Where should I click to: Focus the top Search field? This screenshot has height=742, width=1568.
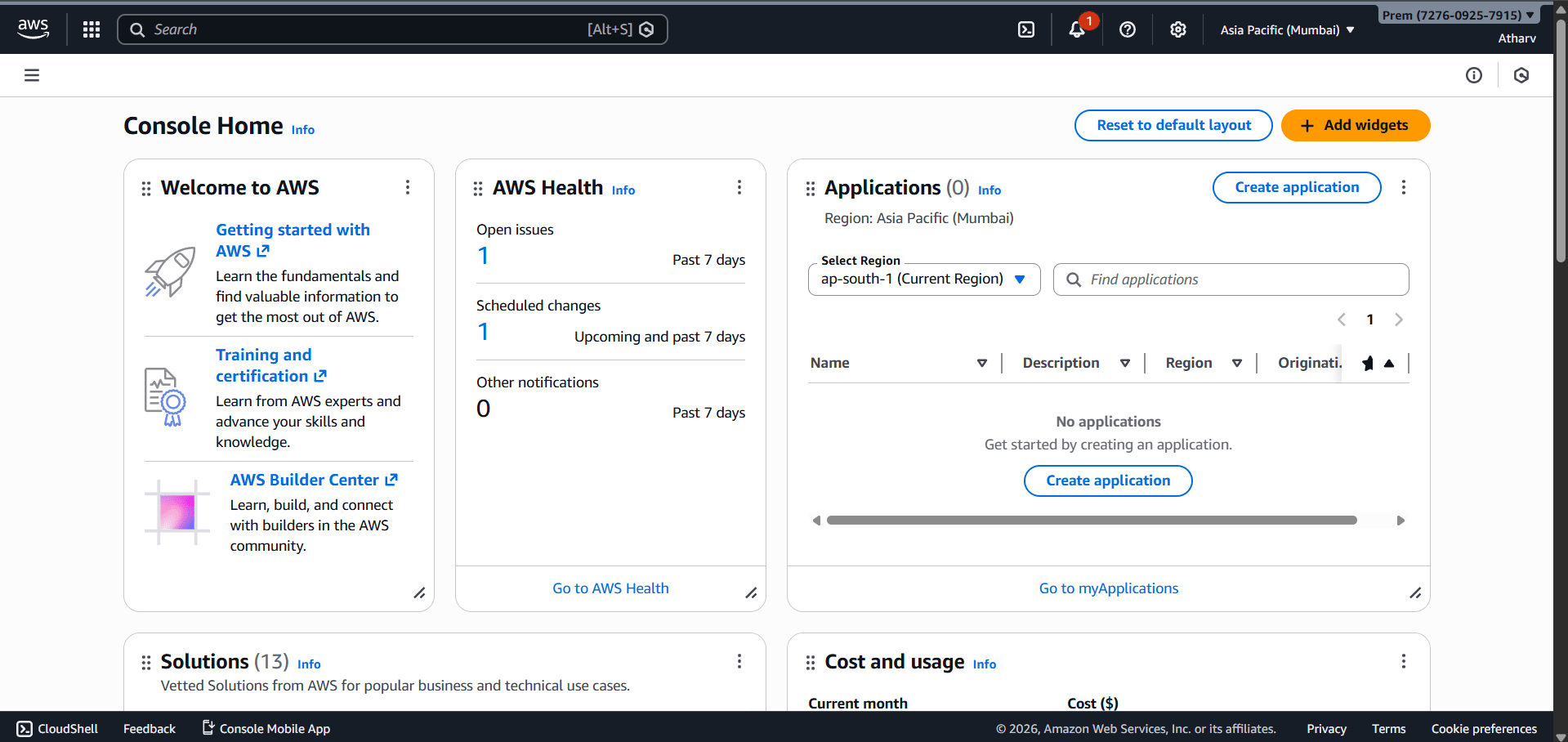point(392,29)
